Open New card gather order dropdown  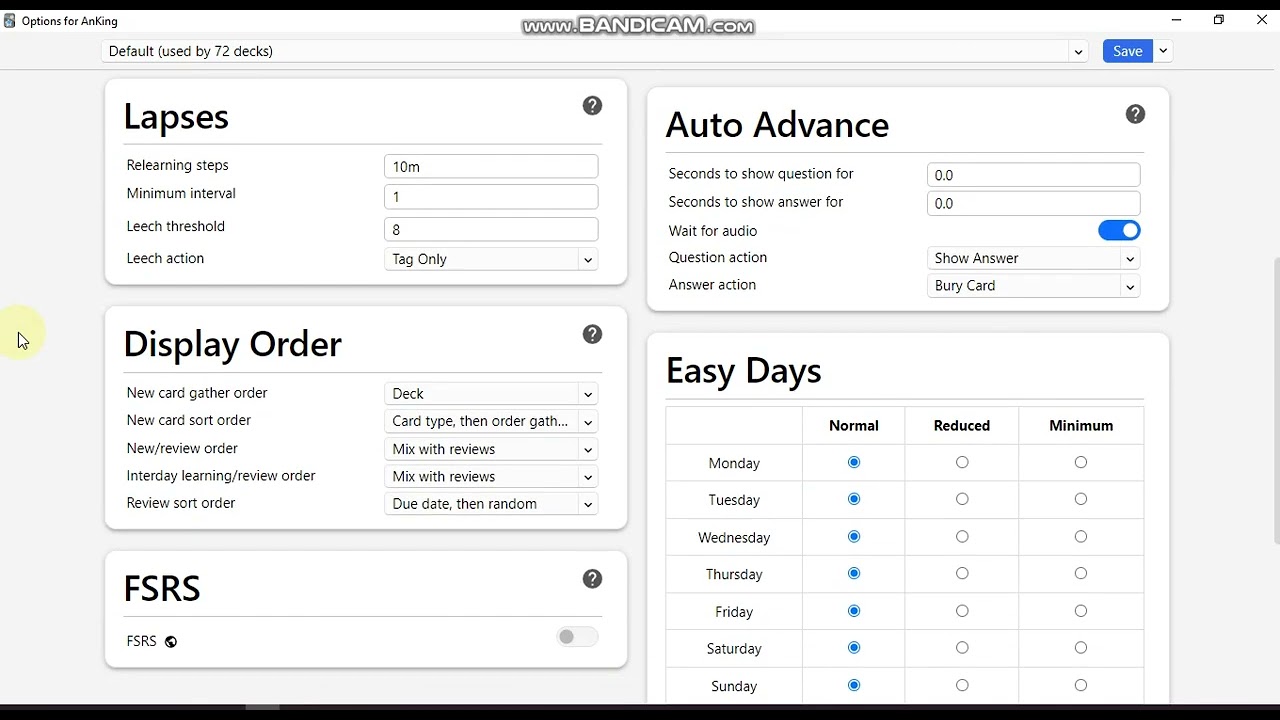point(491,394)
